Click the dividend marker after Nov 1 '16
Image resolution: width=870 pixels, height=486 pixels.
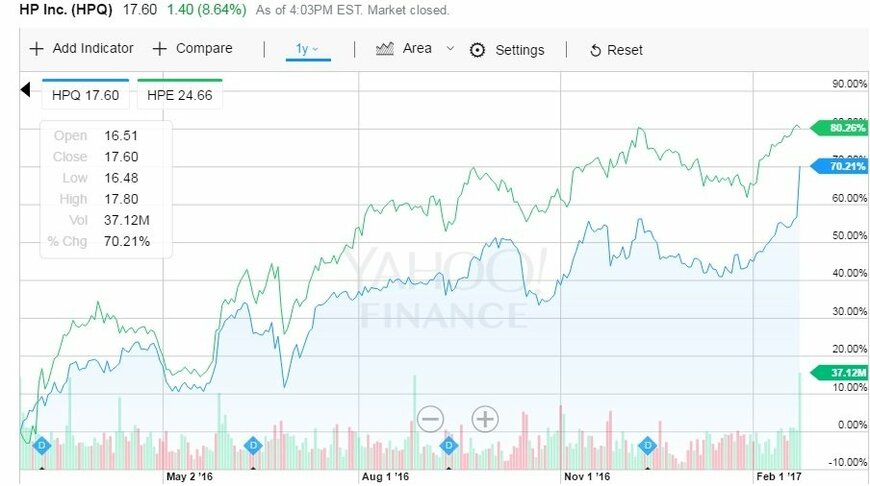click(x=648, y=445)
